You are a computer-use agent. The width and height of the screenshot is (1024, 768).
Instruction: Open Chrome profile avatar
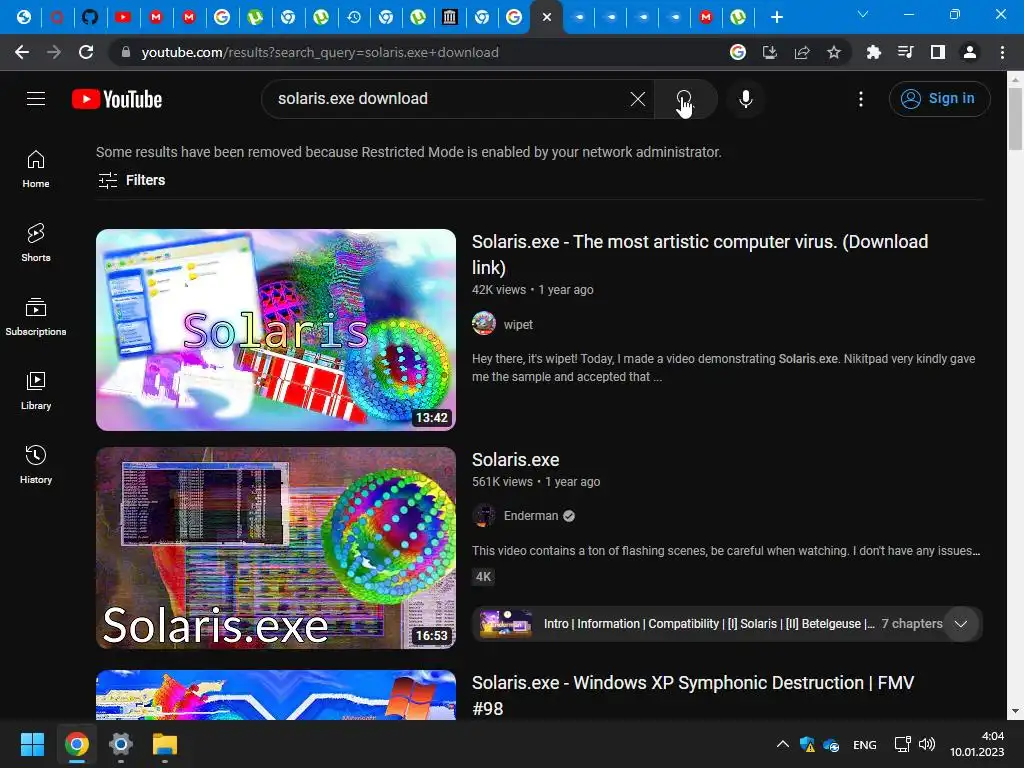coord(970,52)
